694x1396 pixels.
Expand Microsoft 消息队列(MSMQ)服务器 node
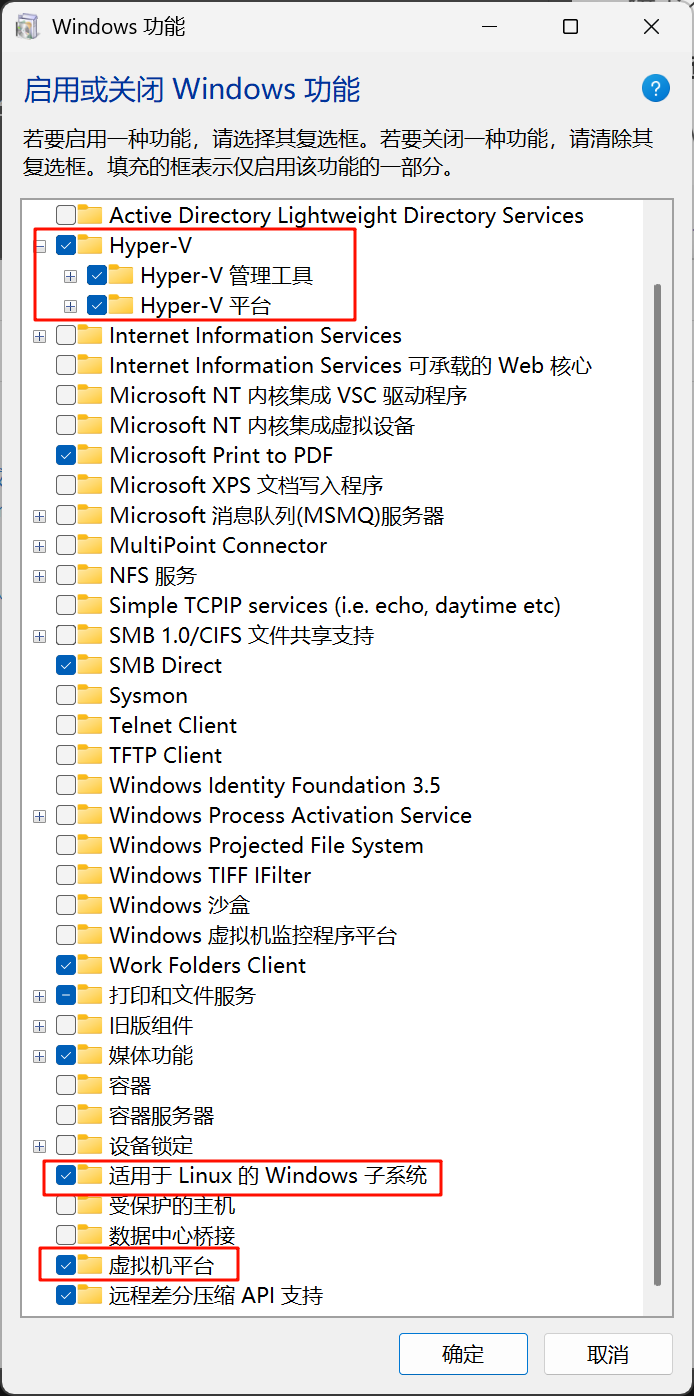tap(39, 516)
